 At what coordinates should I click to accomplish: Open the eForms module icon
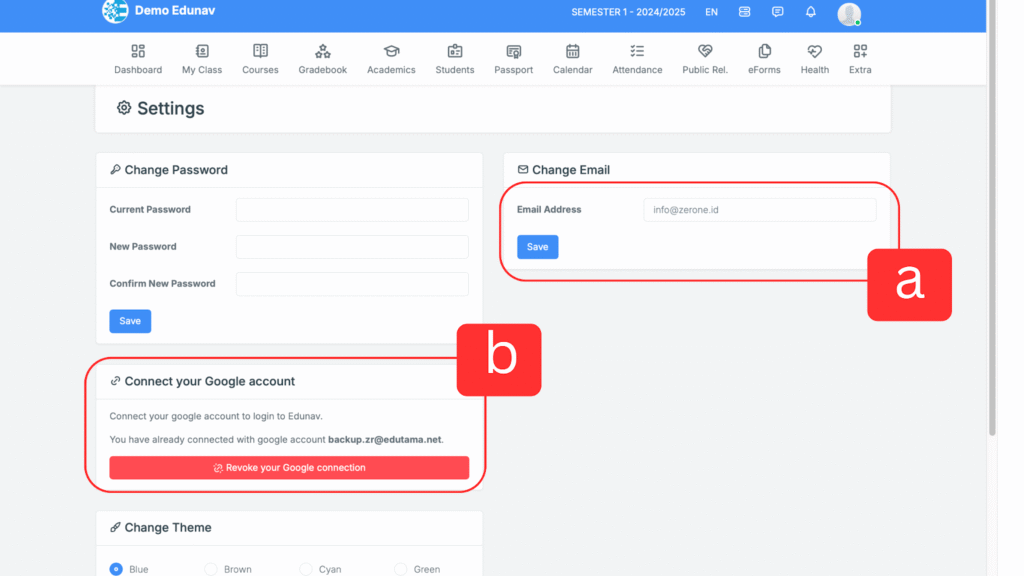point(764,52)
